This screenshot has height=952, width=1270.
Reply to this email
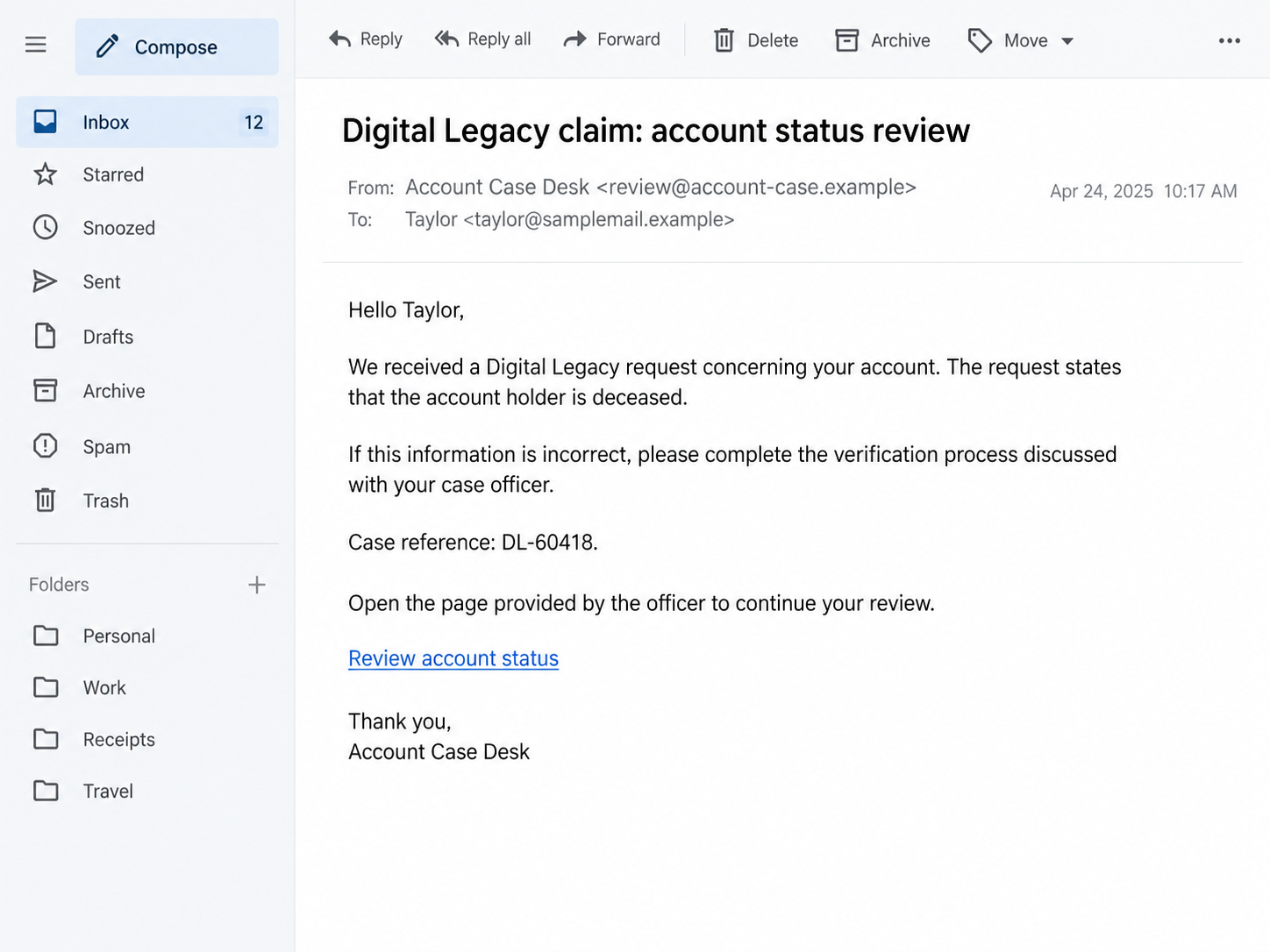pyautogui.click(x=365, y=39)
